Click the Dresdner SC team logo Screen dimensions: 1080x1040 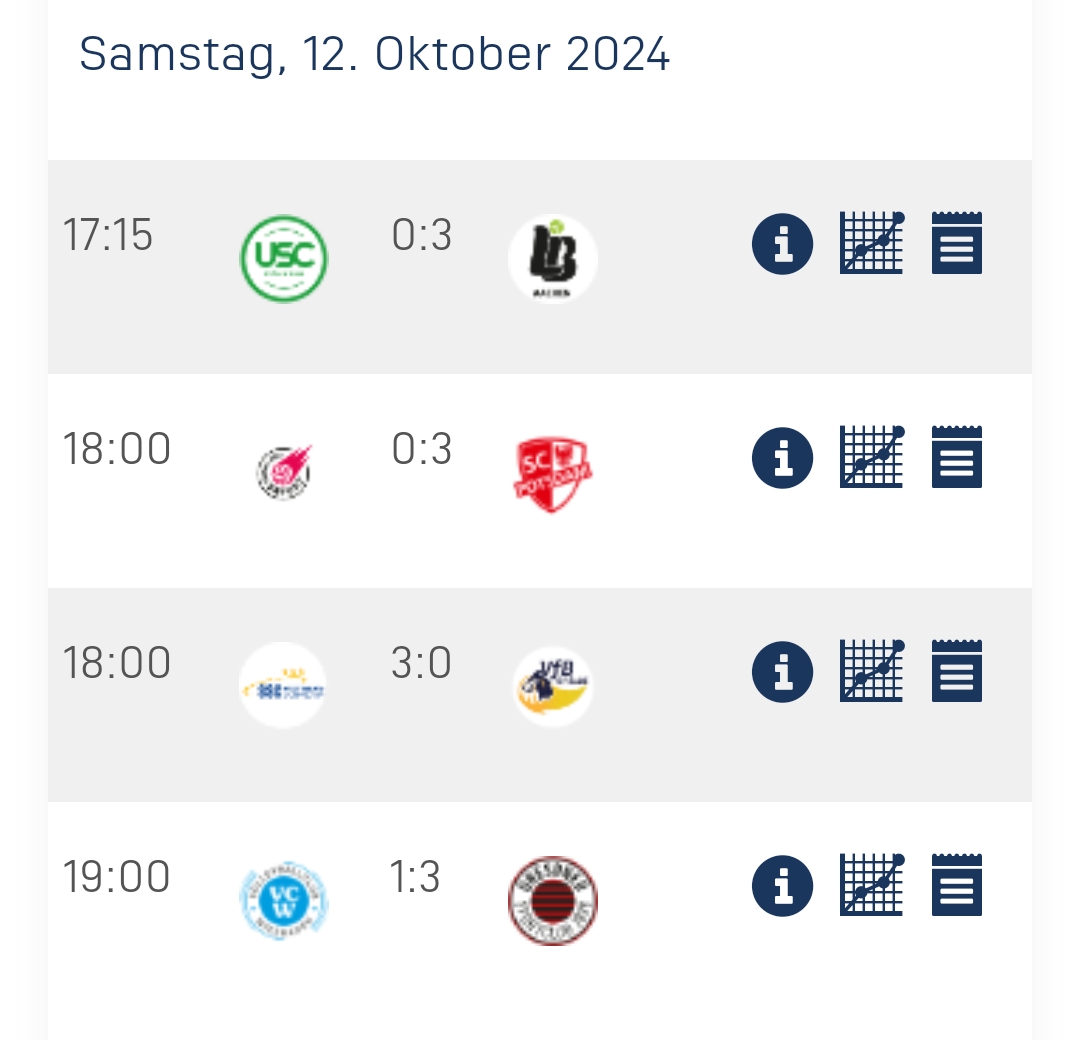point(552,901)
